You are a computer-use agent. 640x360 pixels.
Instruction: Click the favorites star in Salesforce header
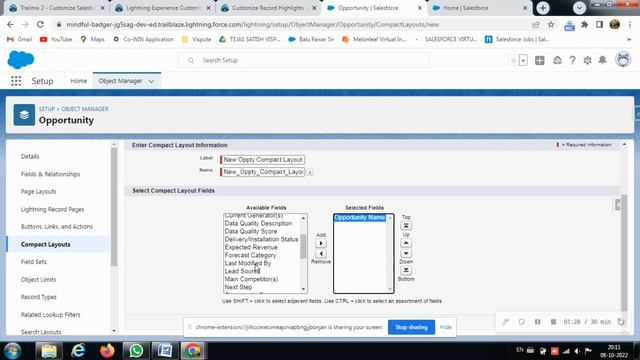click(x=513, y=60)
